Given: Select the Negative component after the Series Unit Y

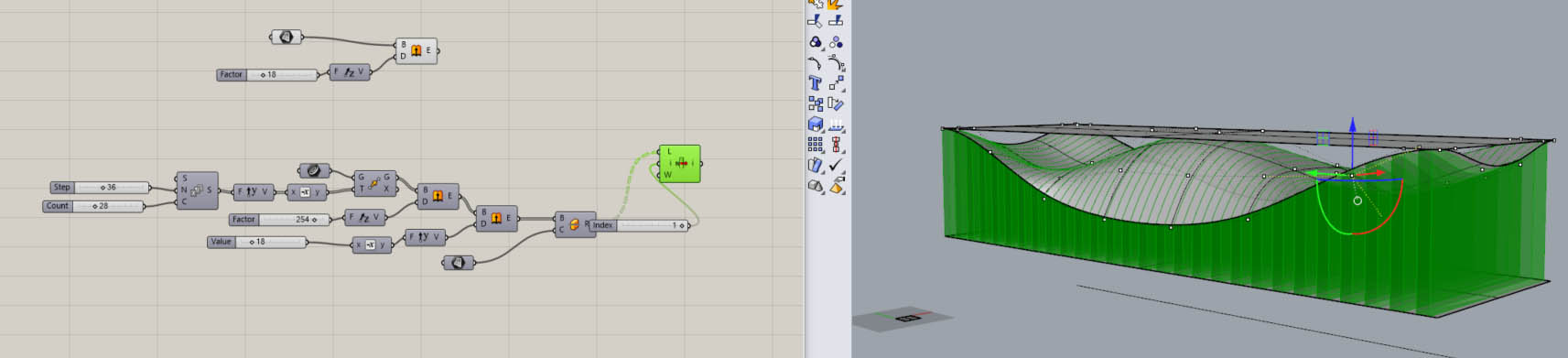Looking at the screenshot, I should 307,192.
